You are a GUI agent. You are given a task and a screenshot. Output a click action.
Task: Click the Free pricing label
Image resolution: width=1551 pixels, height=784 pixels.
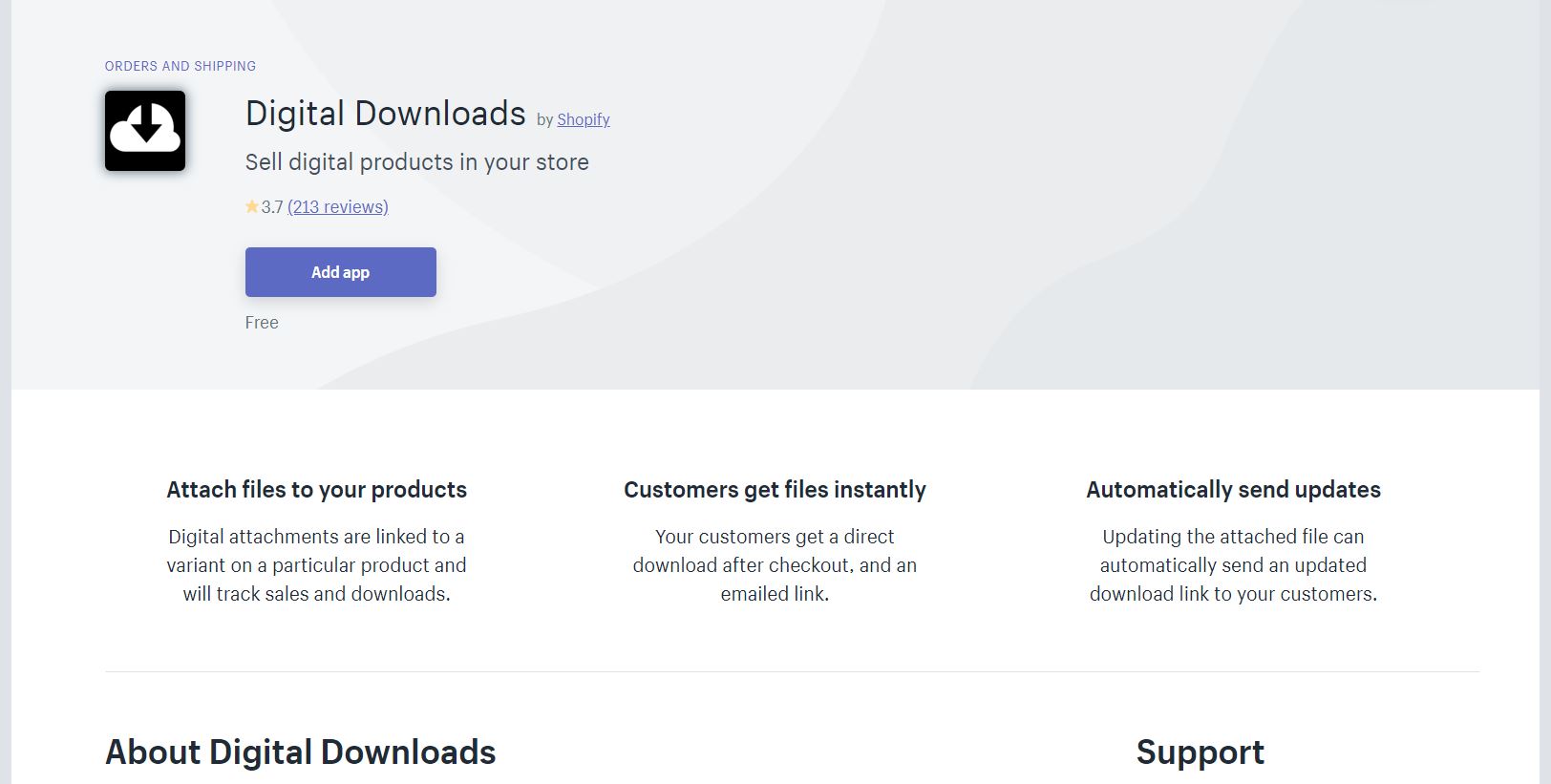coord(262,323)
